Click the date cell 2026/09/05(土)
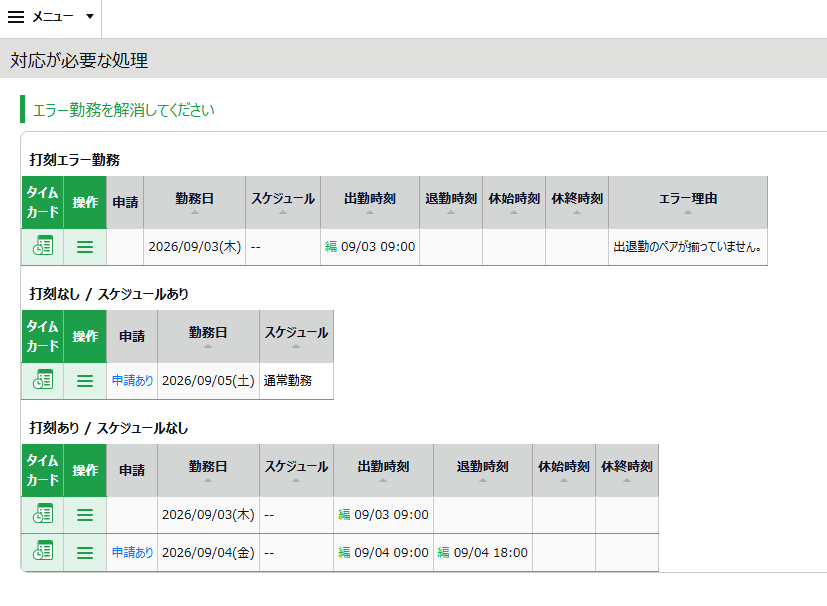 point(208,380)
